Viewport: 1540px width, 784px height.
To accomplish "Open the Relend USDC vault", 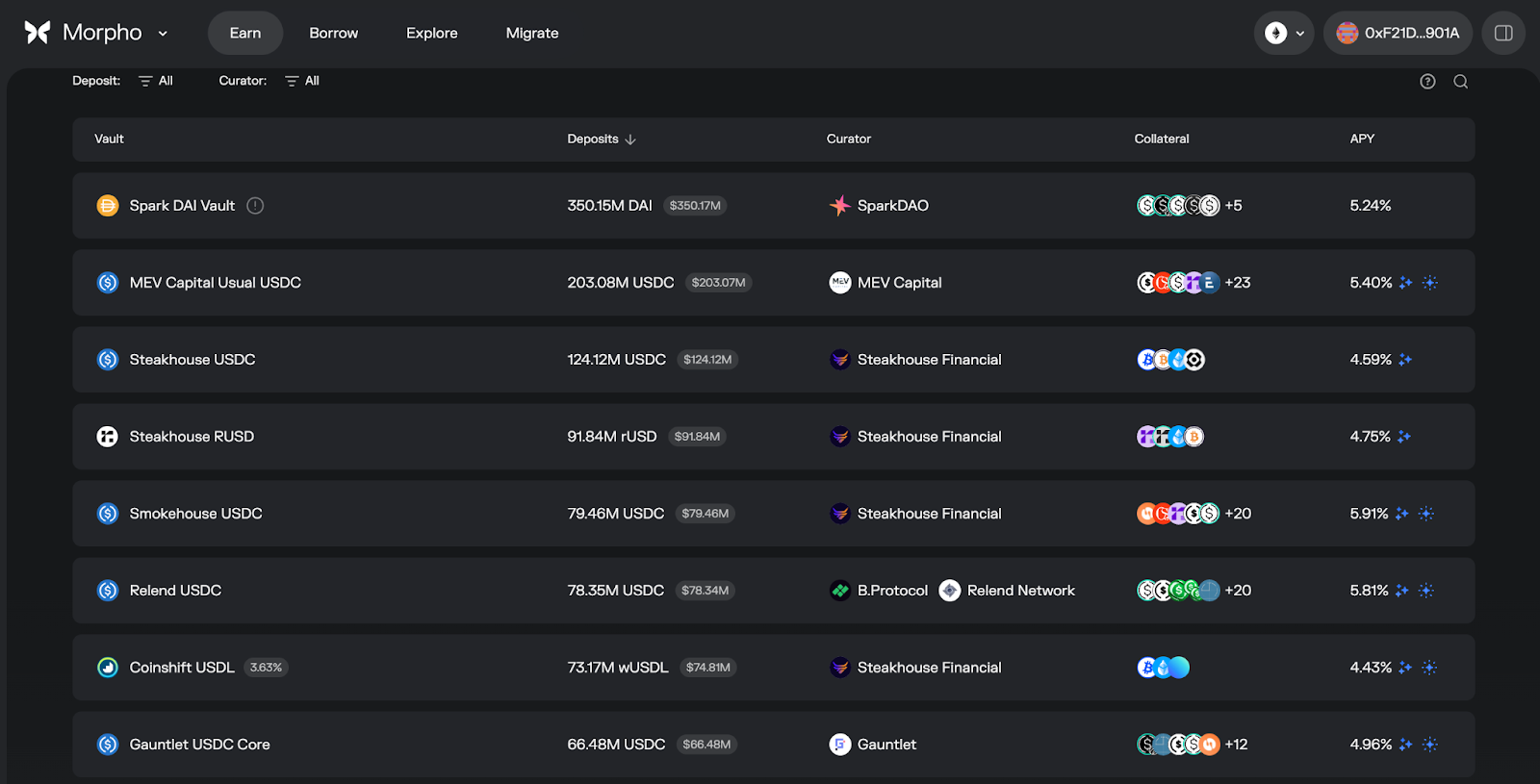I will click(x=773, y=591).
